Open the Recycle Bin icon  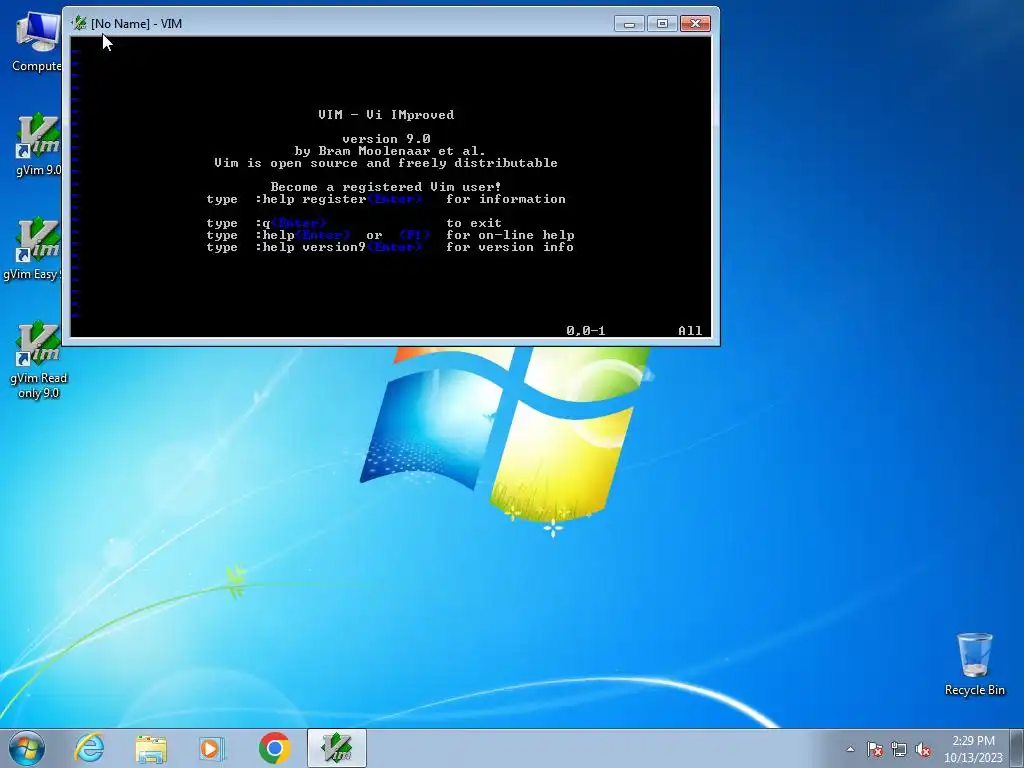coord(974,664)
